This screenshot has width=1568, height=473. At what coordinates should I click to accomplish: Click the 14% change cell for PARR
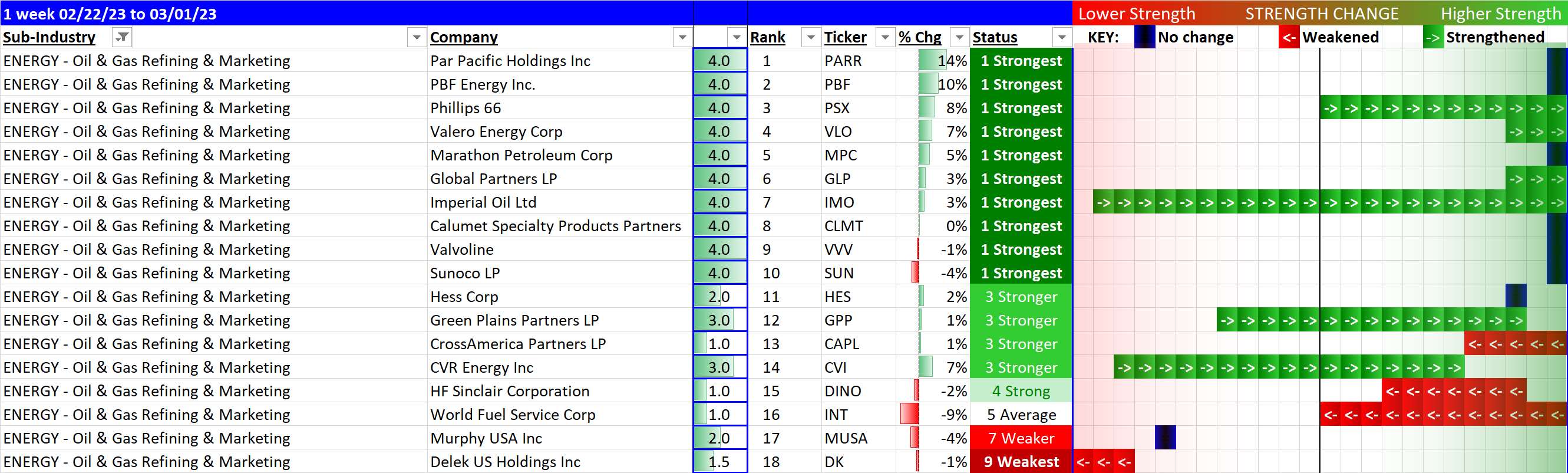[x=933, y=60]
